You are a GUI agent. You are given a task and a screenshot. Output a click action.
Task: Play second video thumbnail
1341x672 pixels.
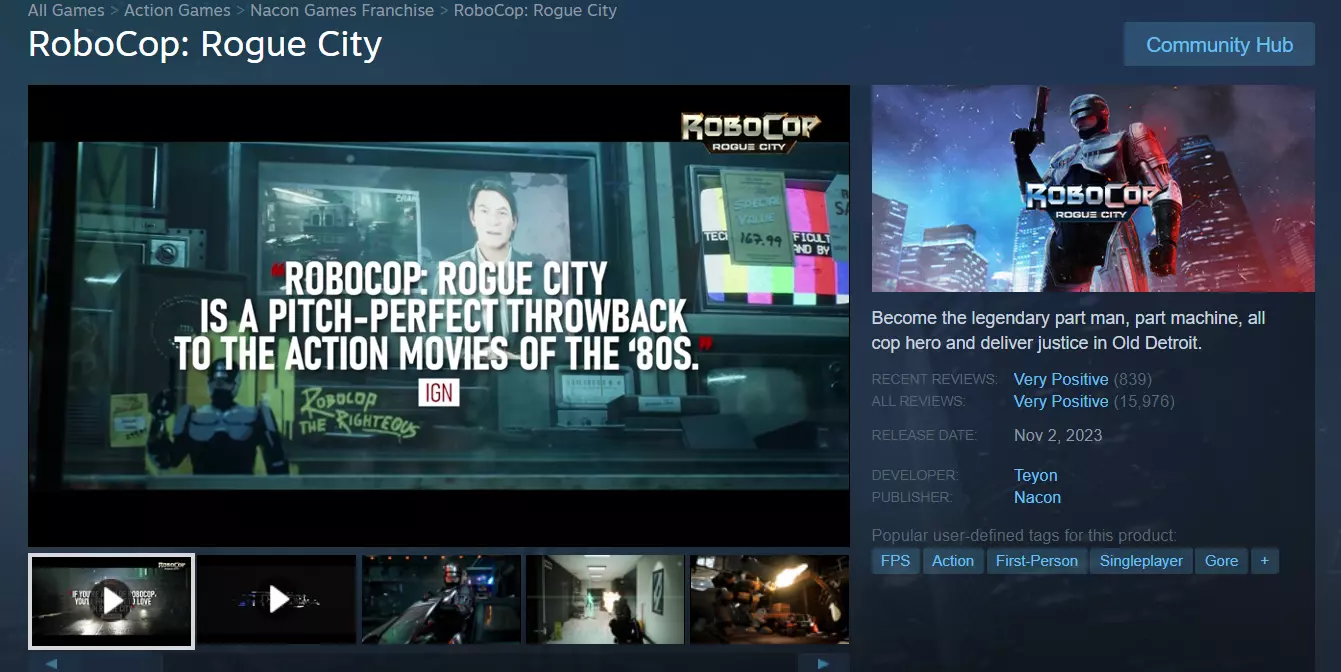(x=277, y=600)
